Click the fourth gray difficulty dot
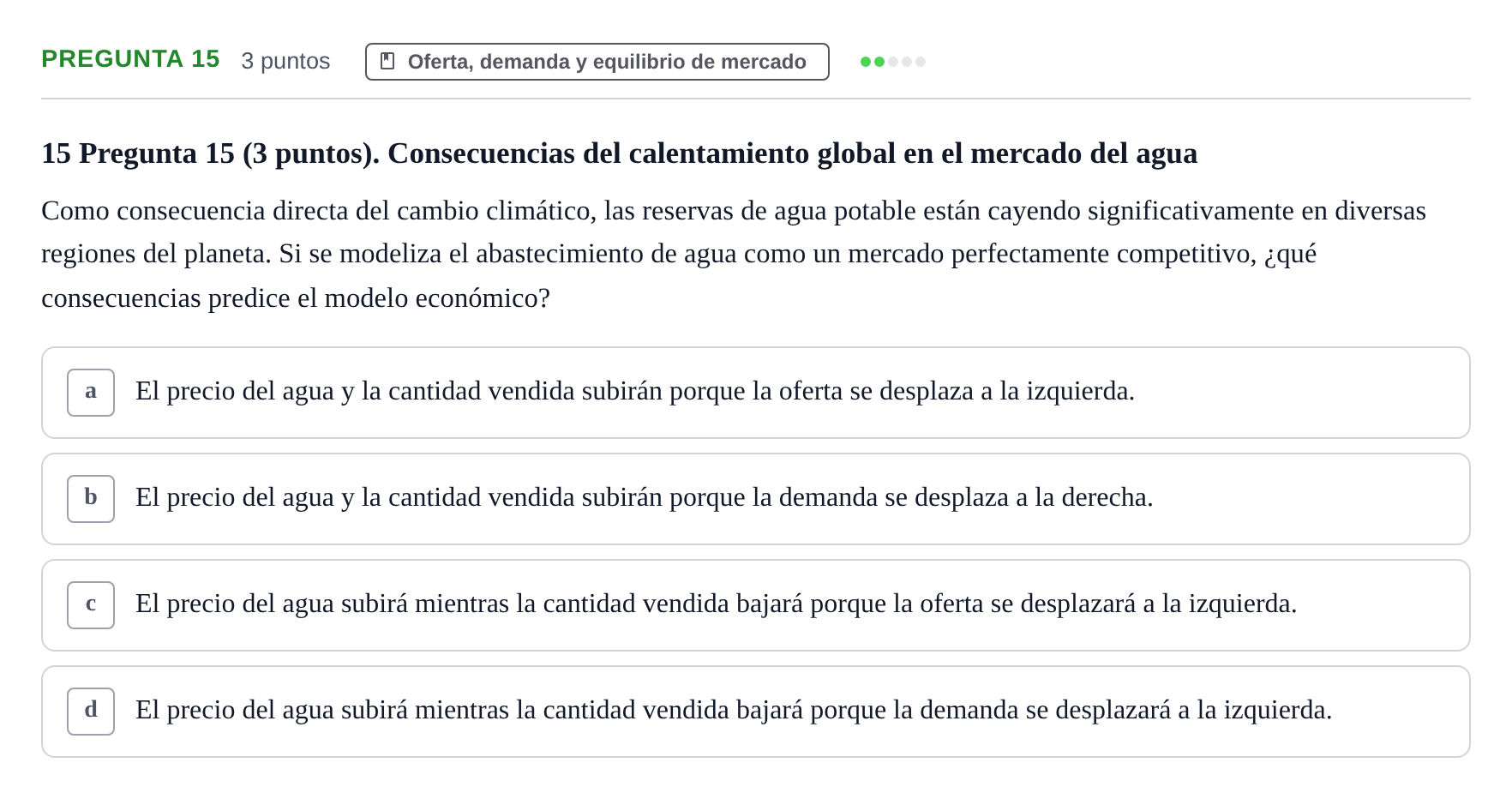This screenshot has width=1512, height=799. [x=907, y=62]
